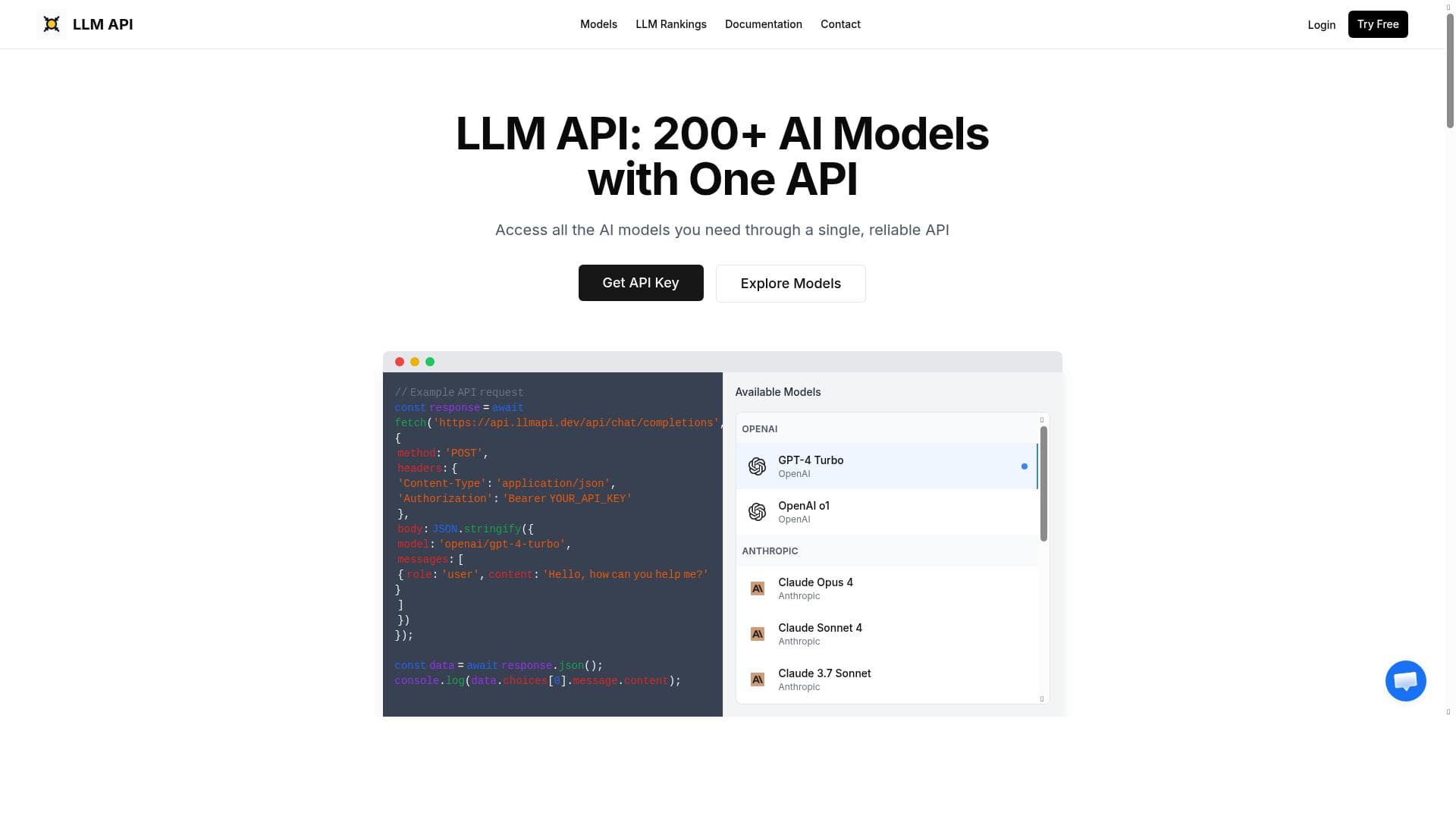Viewport: 1456px width, 819px height.
Task: Click the ANTHROPIC group header
Action: pos(770,551)
